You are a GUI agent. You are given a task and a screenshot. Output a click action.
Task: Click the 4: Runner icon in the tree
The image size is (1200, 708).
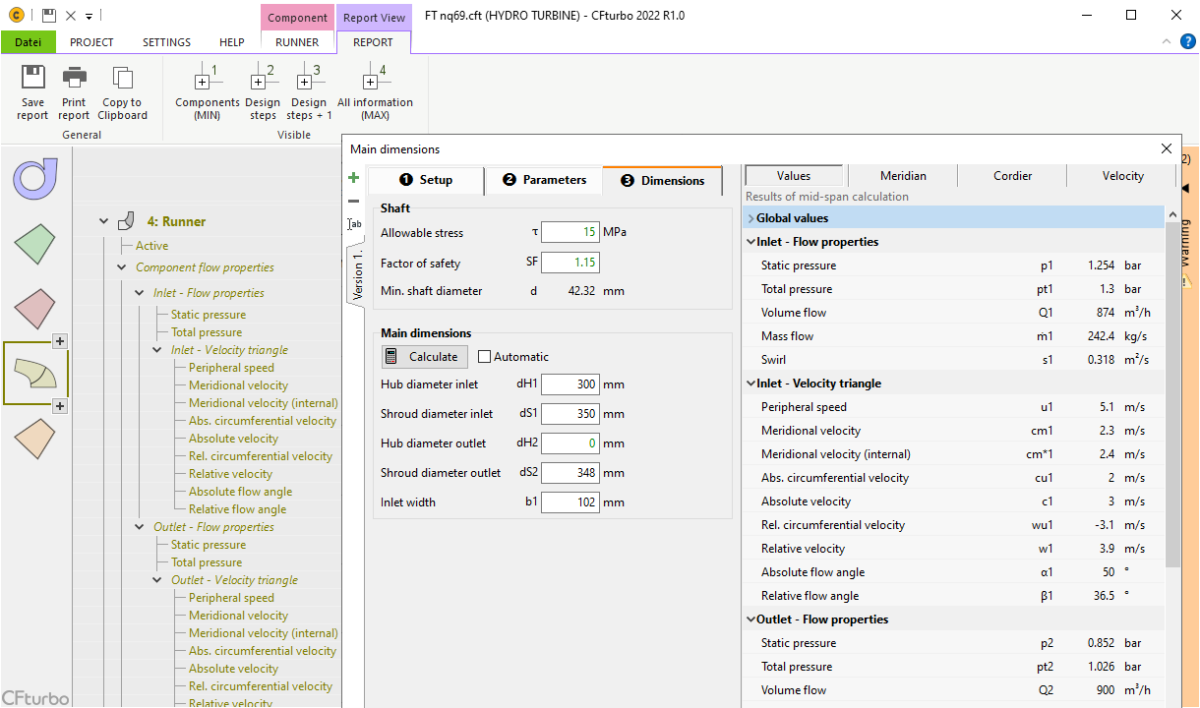(x=126, y=221)
